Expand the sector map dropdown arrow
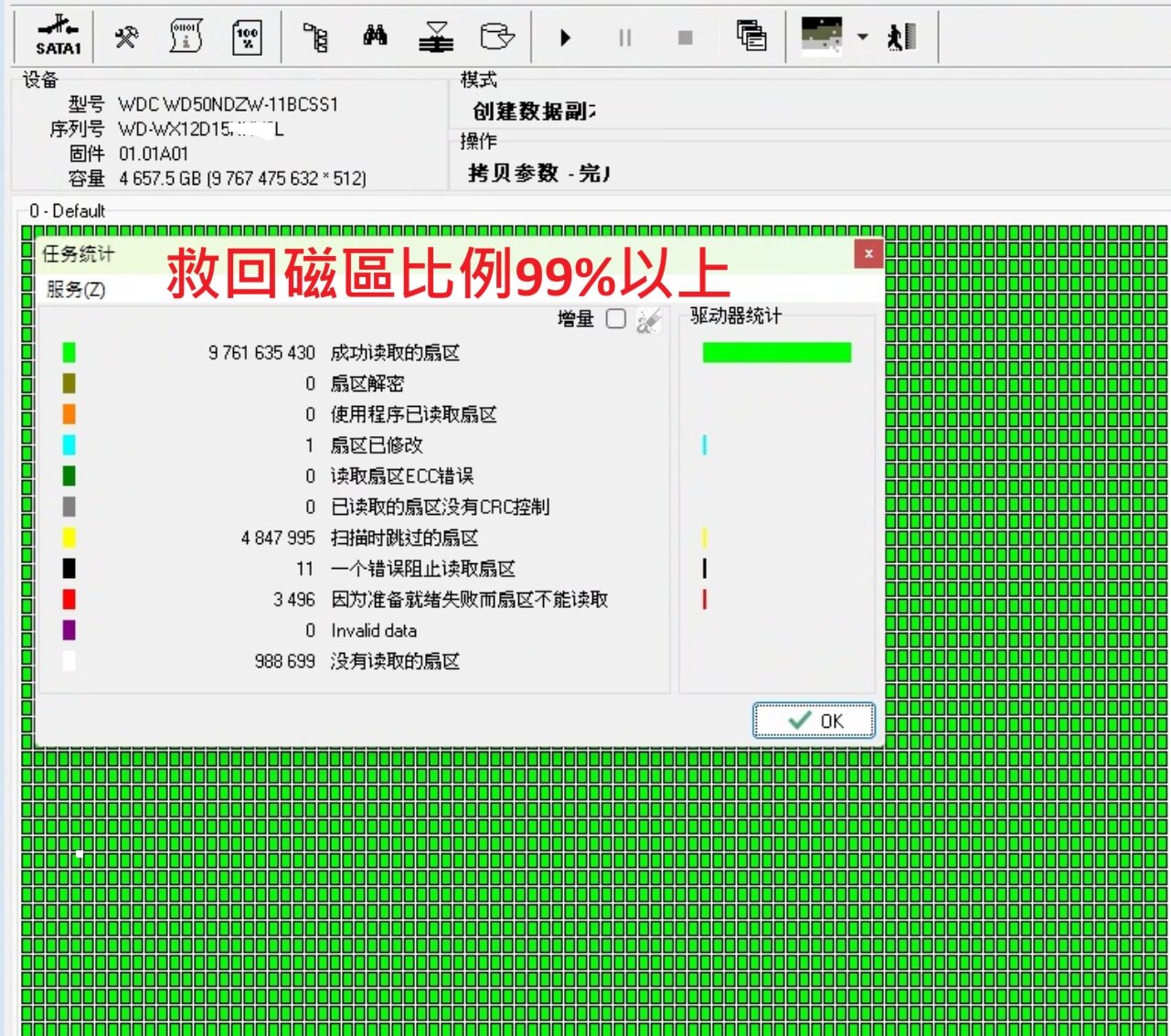This screenshot has height=1036, width=1171. 862,37
